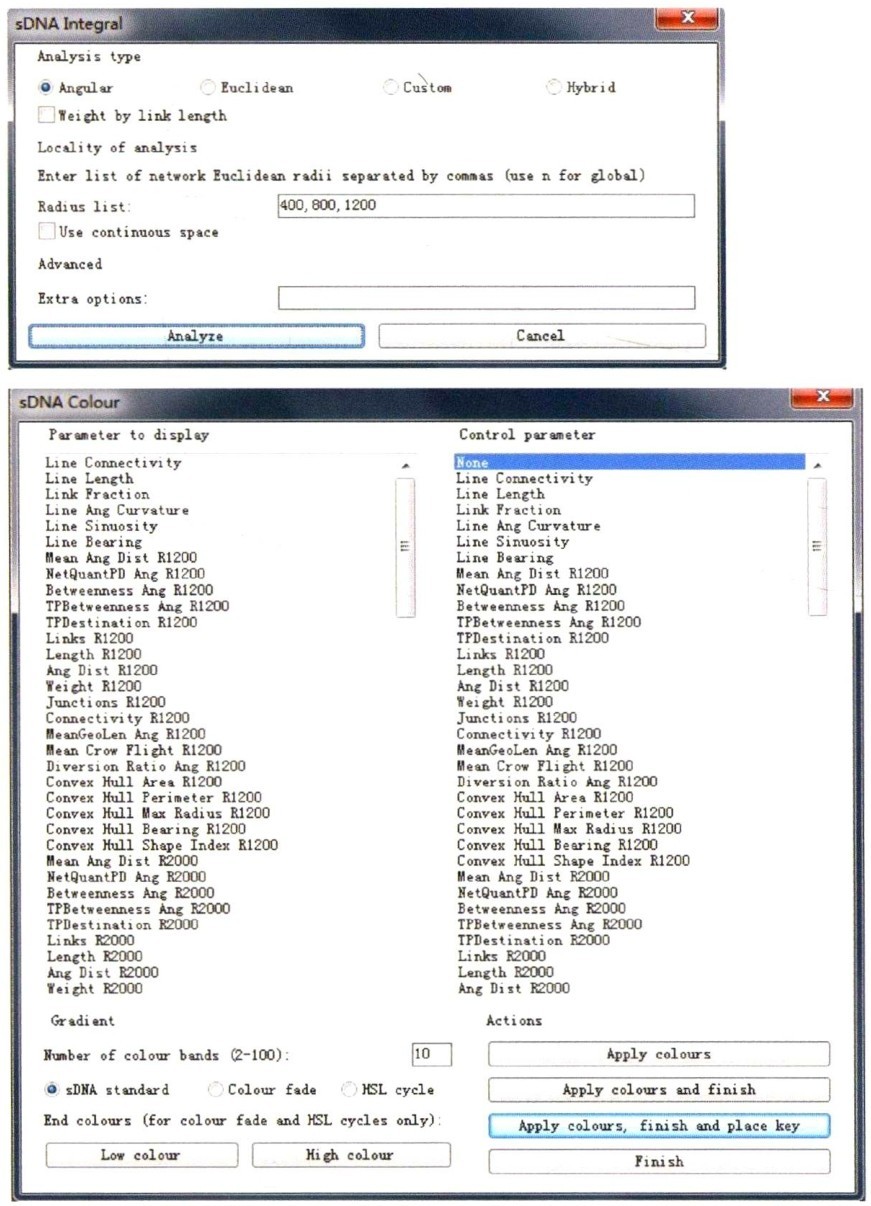This screenshot has width=871, height=1206.
Task: Click the Extra options input field
Action: [486, 298]
